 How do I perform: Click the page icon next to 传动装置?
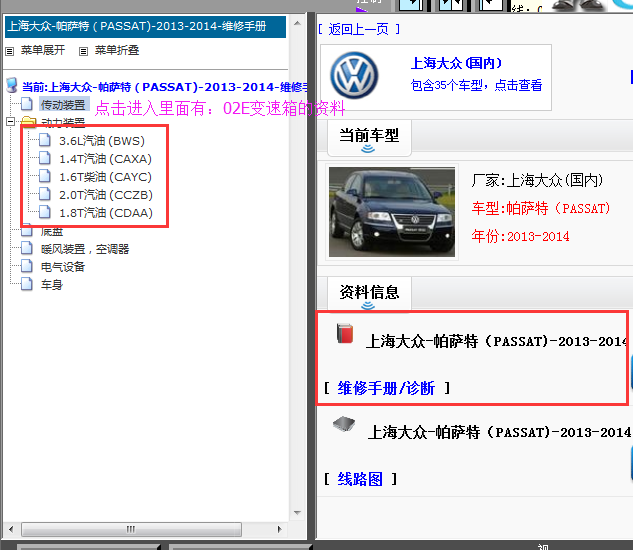[27, 104]
